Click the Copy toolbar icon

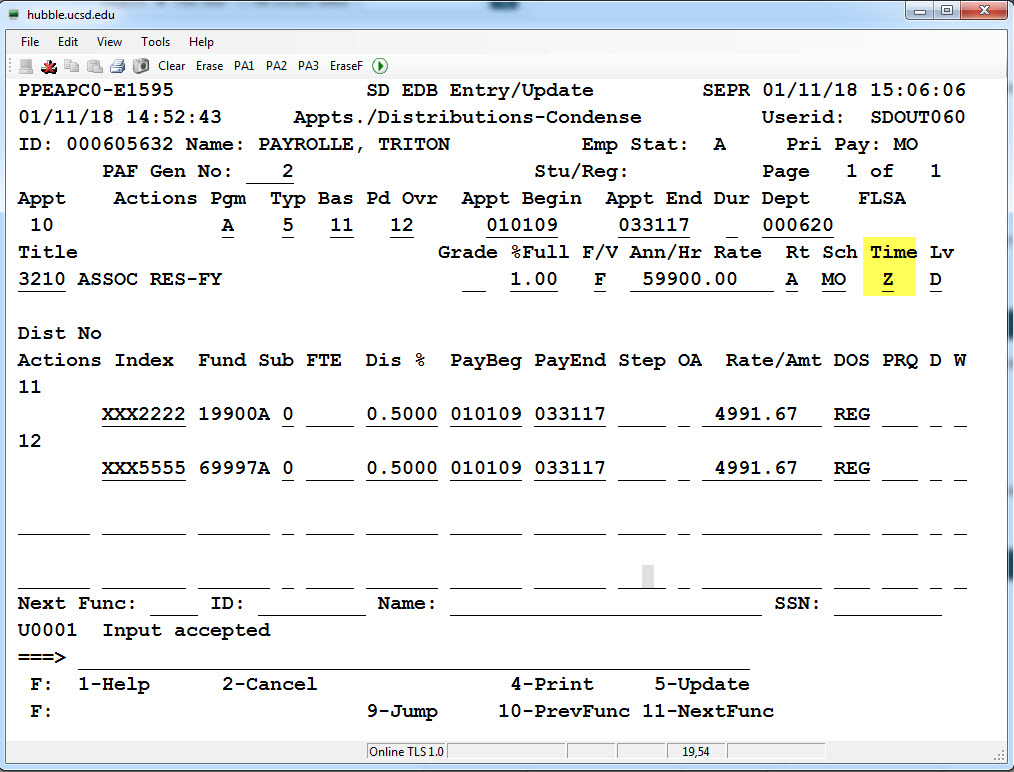click(x=72, y=66)
